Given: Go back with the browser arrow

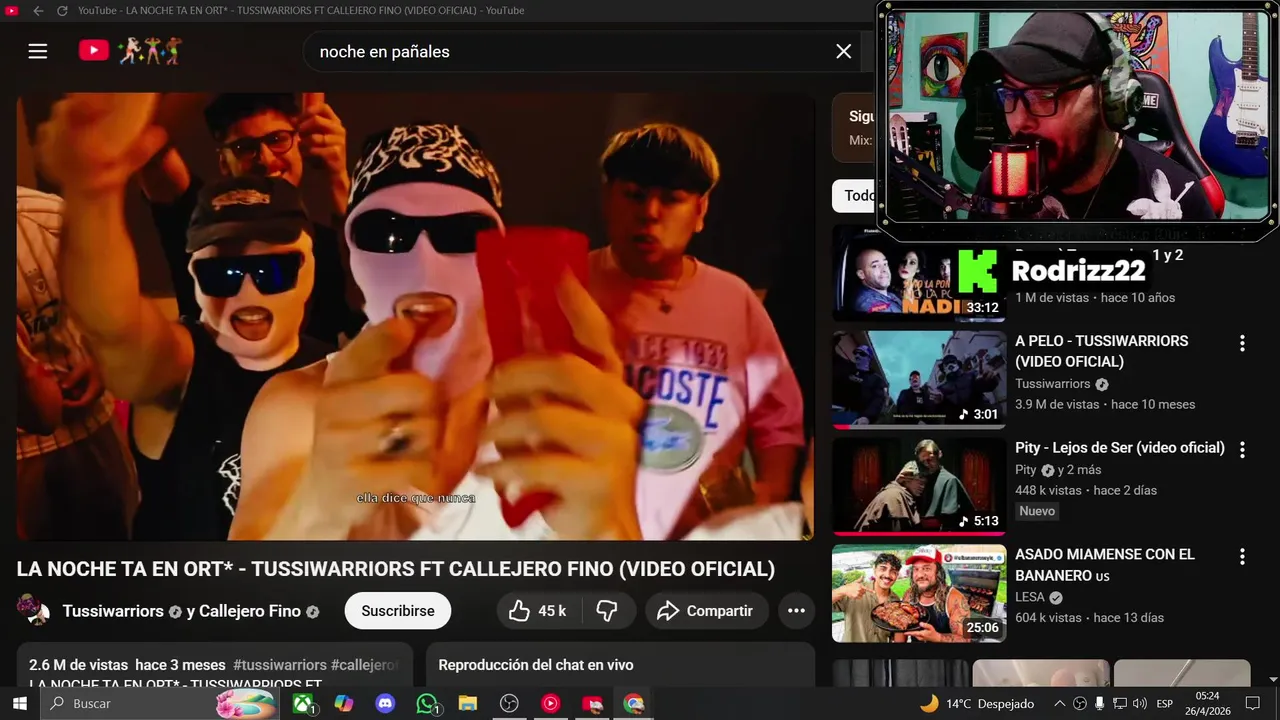Looking at the screenshot, I should coord(38,10).
